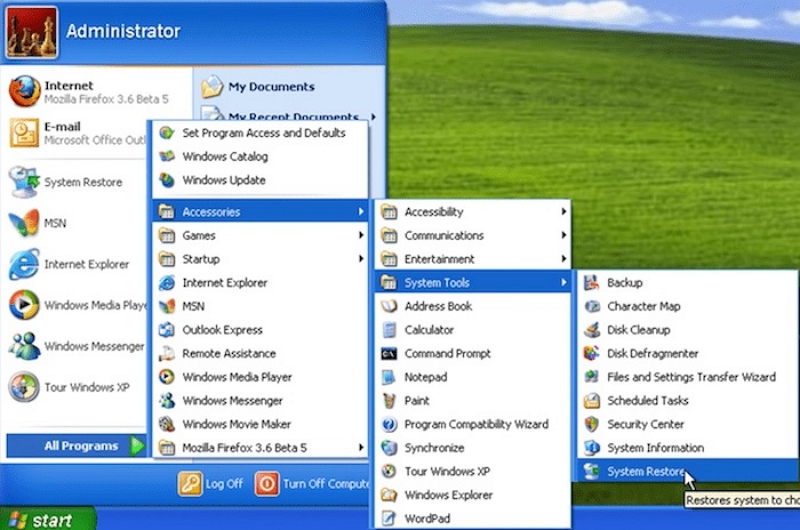Launch Remote Assistance from programs menu

click(x=260, y=354)
